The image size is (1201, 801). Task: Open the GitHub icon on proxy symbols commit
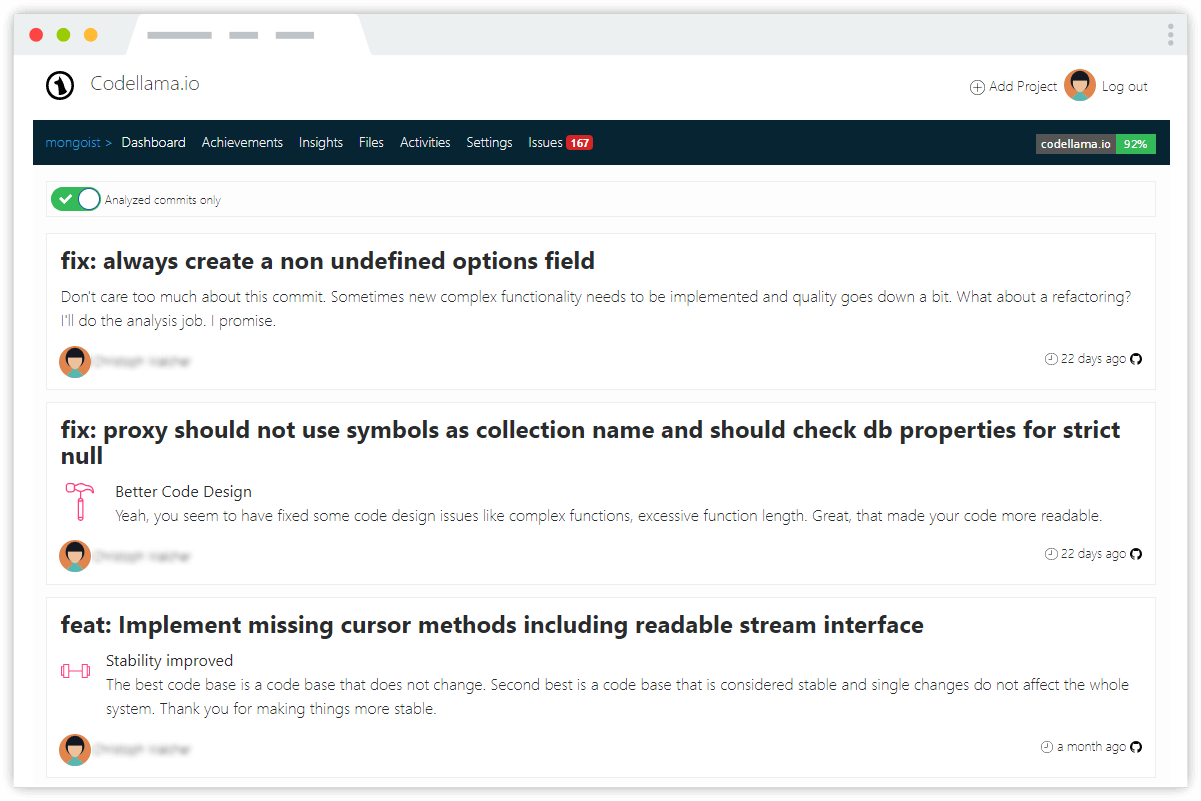(x=1136, y=554)
